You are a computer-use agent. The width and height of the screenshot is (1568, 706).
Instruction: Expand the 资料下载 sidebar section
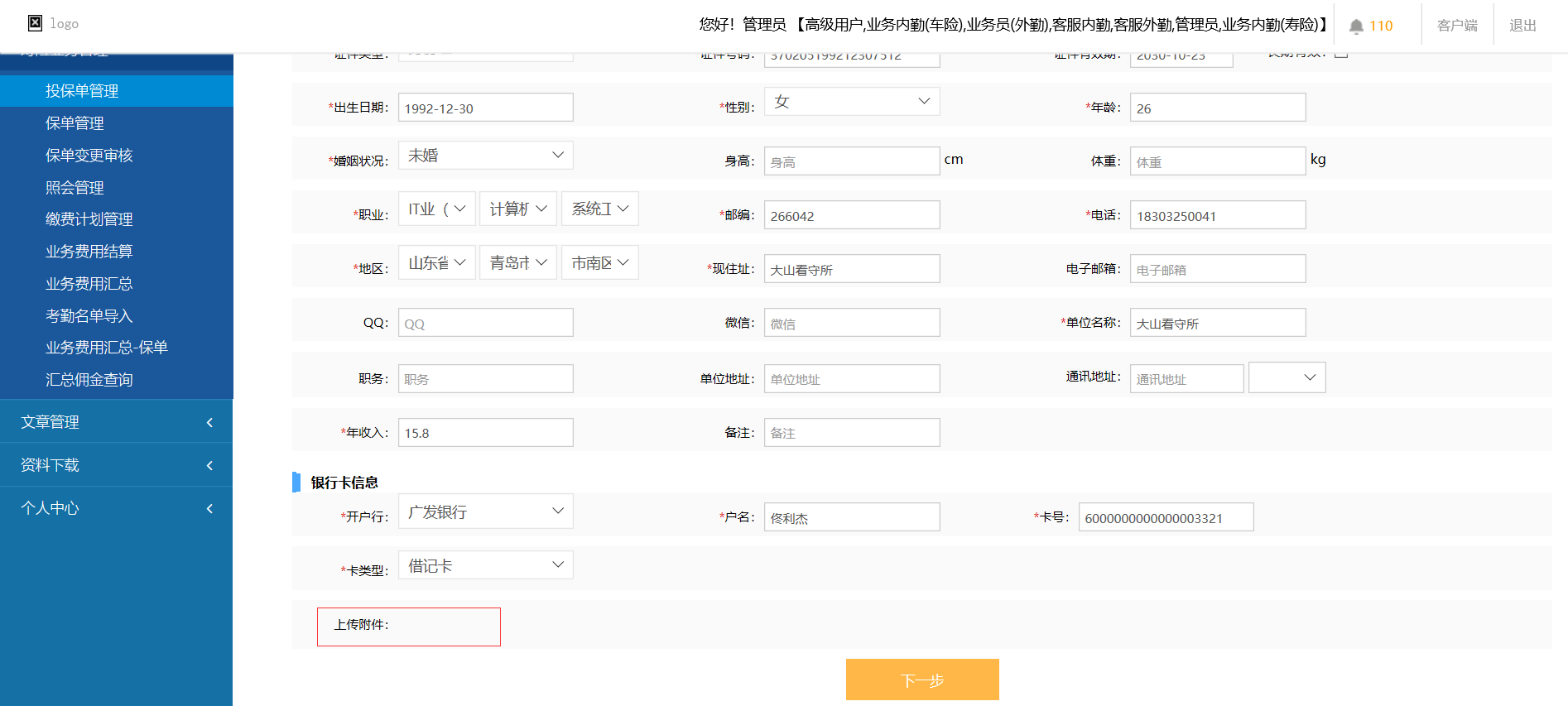pos(116,465)
